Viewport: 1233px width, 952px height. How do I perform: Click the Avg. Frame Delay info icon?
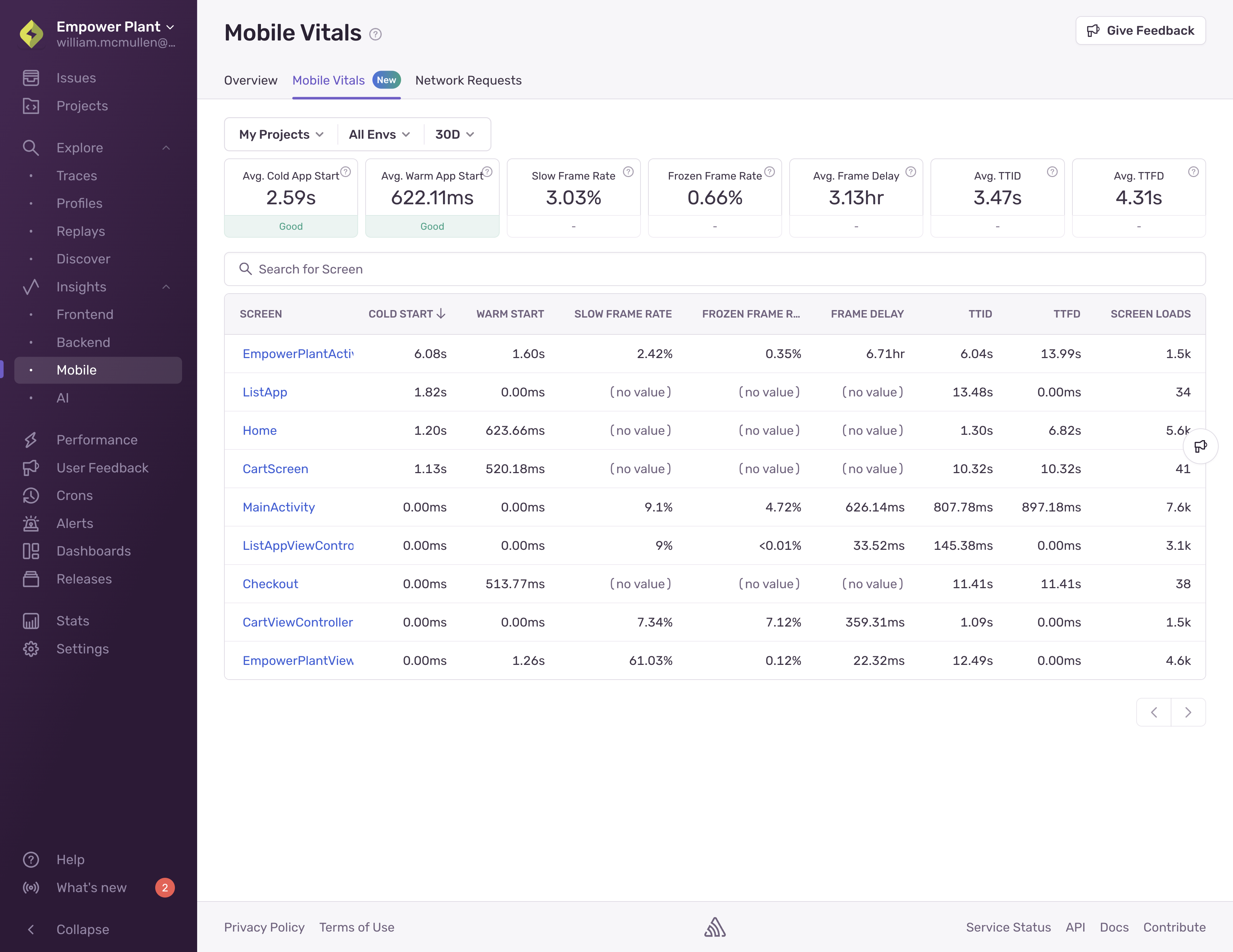click(x=911, y=172)
